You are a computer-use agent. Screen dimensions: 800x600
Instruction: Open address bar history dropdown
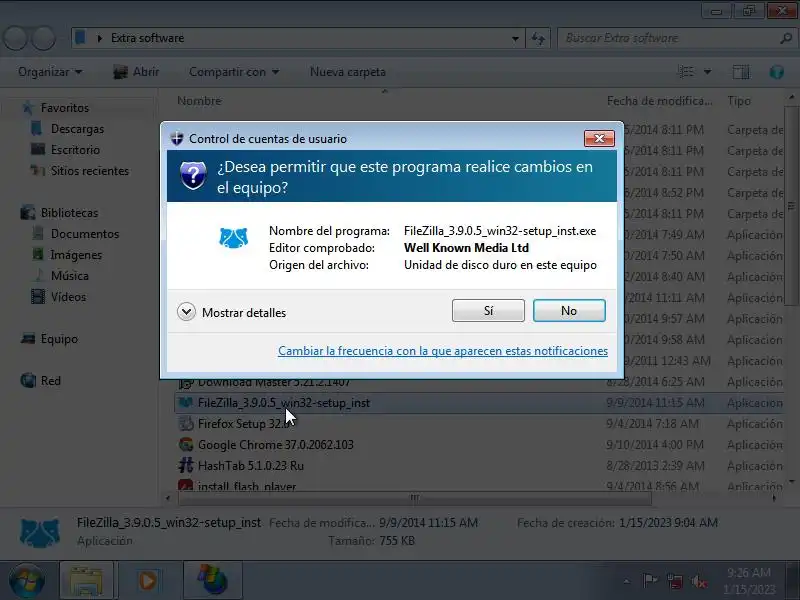point(515,38)
